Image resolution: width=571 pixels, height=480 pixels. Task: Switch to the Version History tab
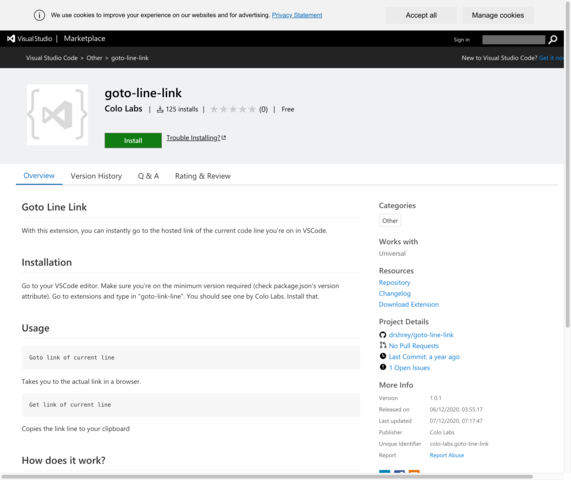click(96, 176)
